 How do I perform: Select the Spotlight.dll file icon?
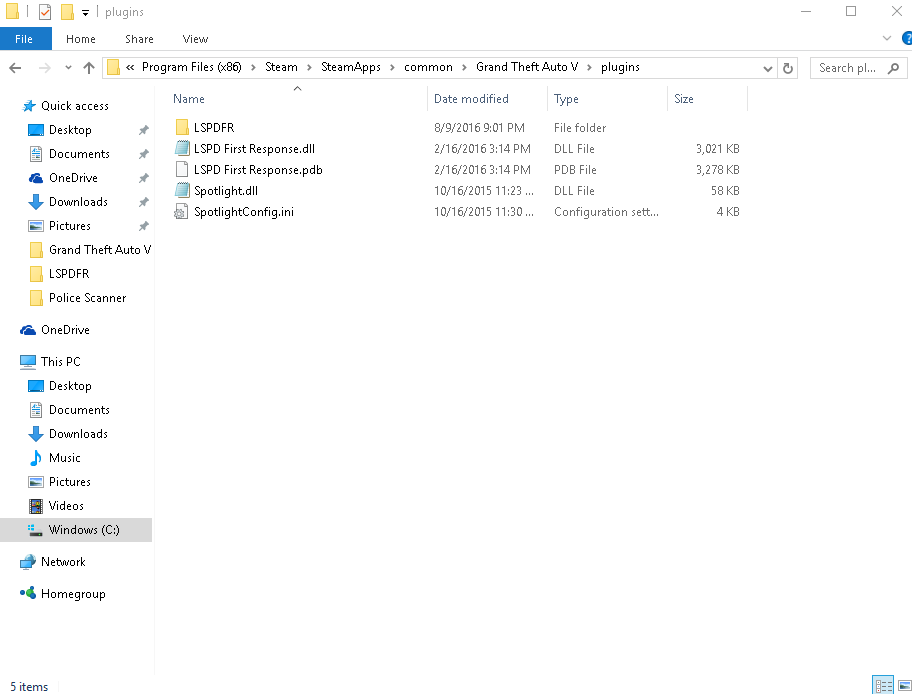point(181,190)
